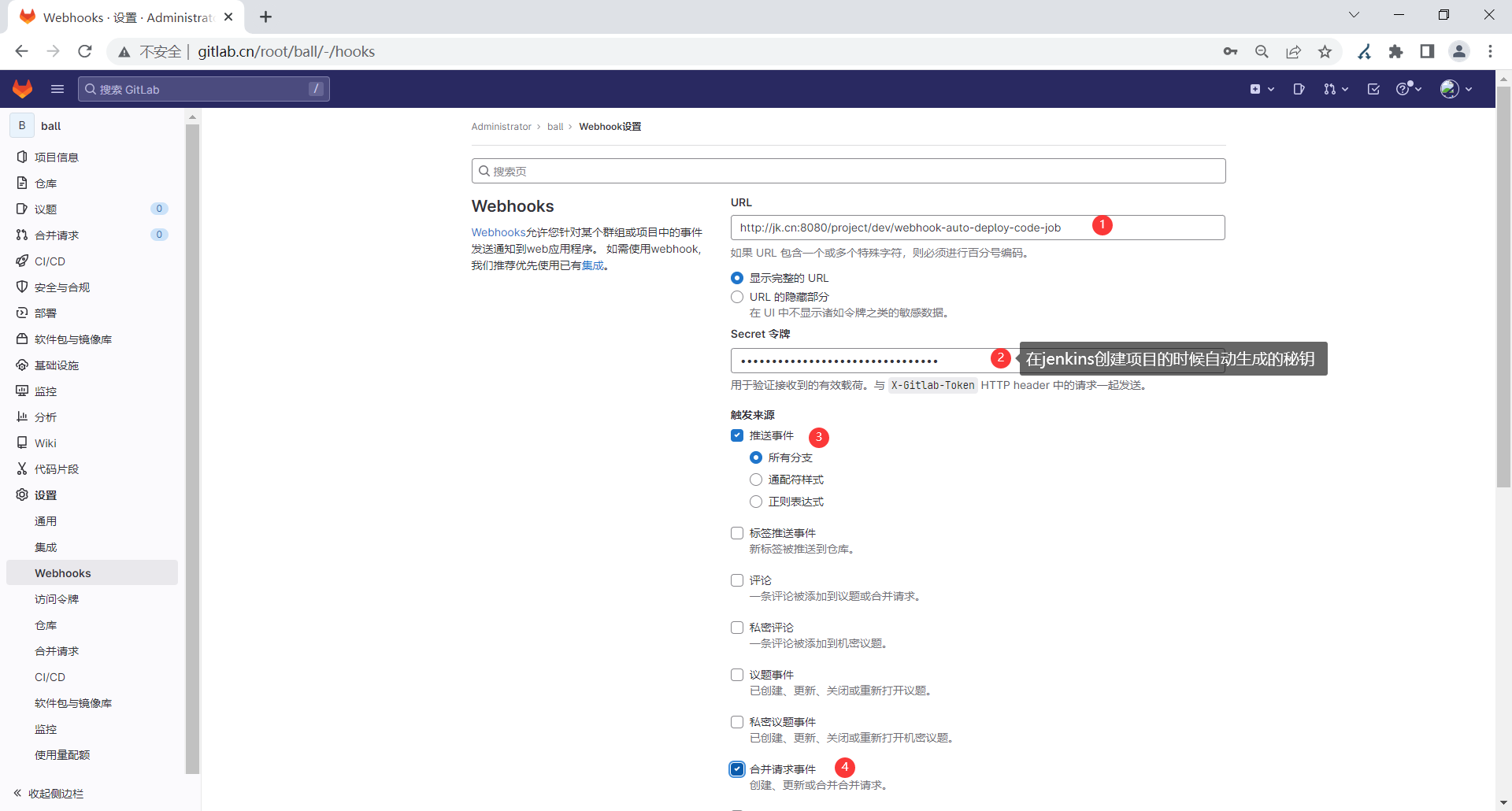Toggle the browser side panel icon
This screenshot has width=1512, height=811.
(x=1427, y=51)
